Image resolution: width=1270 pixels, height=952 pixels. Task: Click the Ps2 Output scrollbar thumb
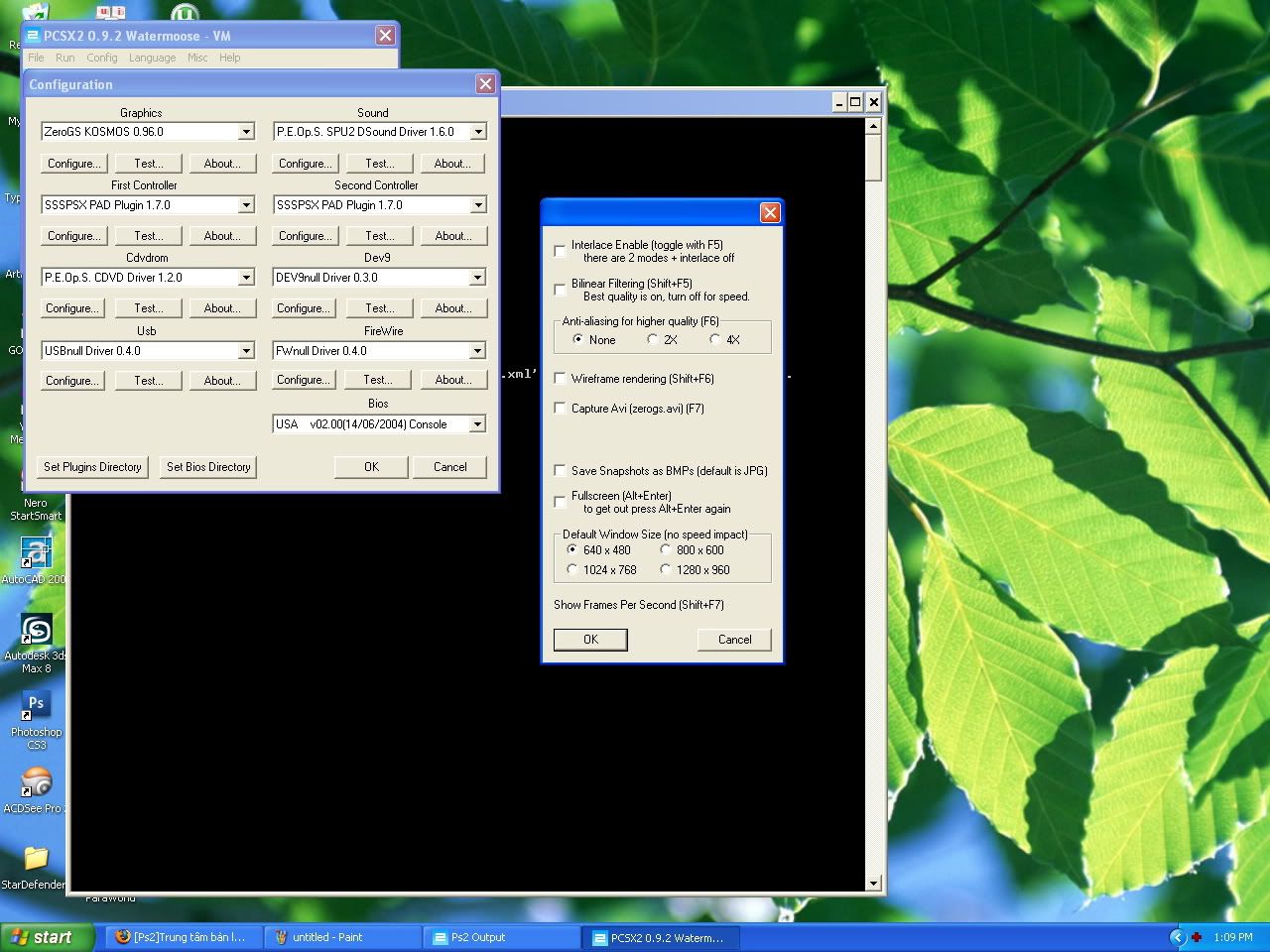pyautogui.click(x=873, y=159)
